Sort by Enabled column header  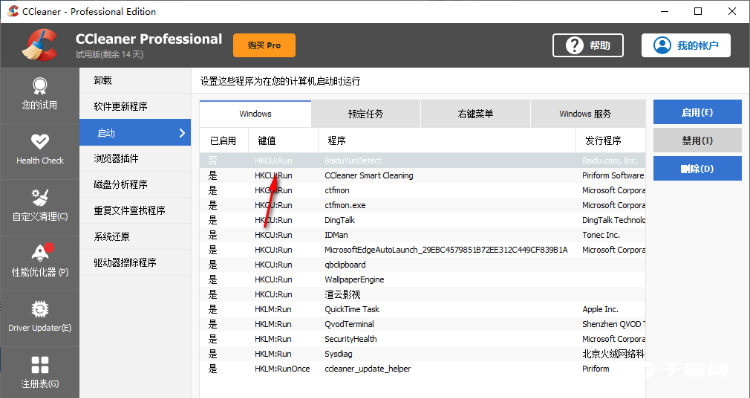click(224, 141)
